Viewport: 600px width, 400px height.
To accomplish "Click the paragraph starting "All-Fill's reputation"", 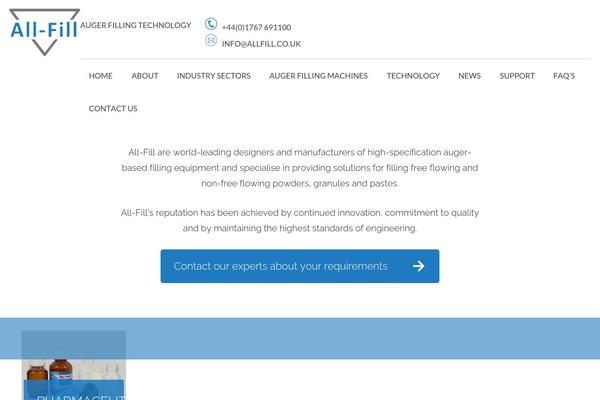I will [x=300, y=220].
